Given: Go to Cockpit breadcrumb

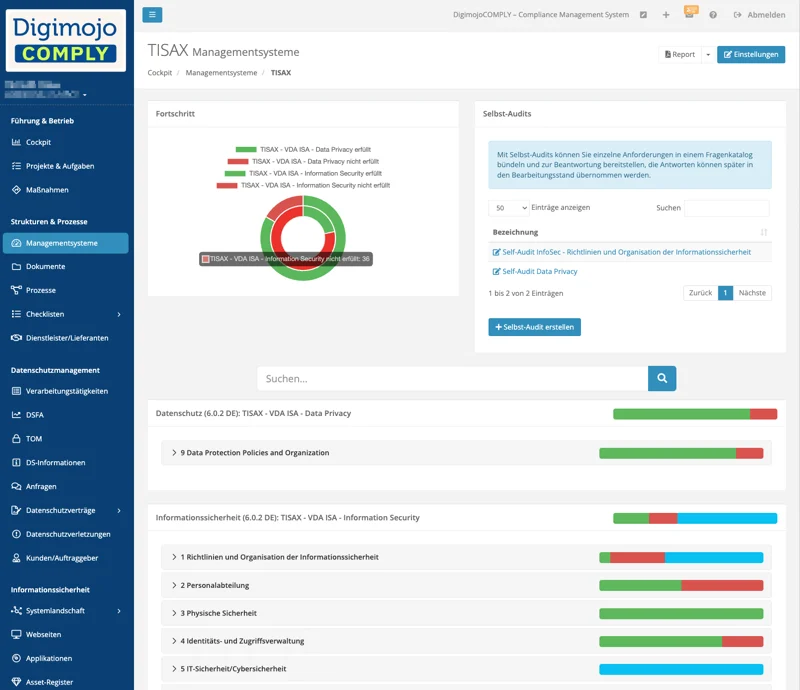Looking at the screenshot, I should tap(160, 72).
